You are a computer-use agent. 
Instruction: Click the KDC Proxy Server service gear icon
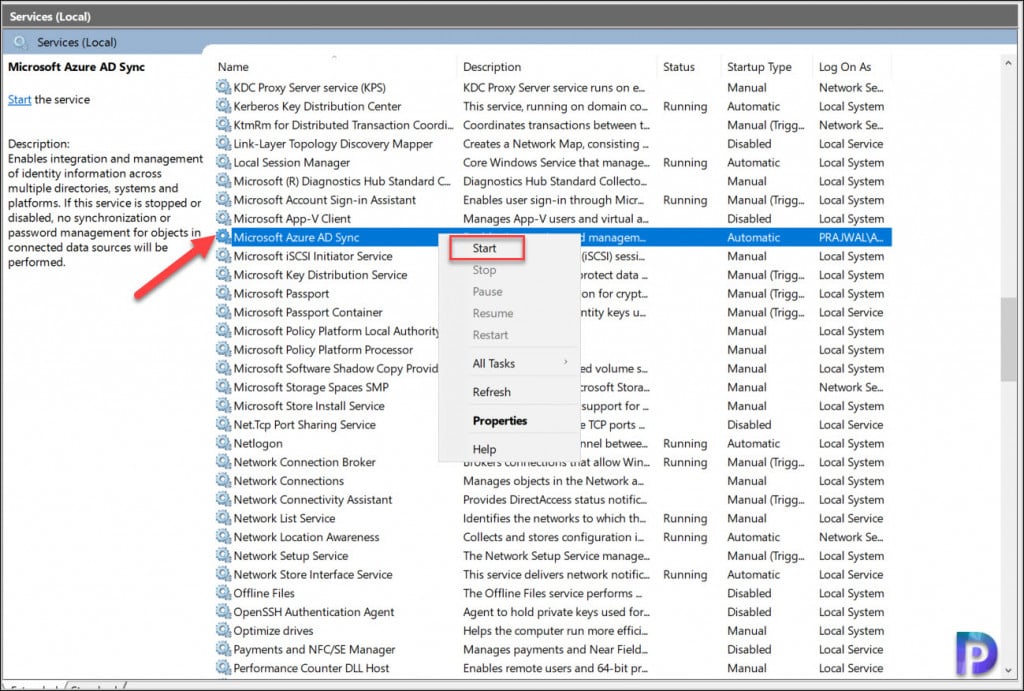(223, 87)
